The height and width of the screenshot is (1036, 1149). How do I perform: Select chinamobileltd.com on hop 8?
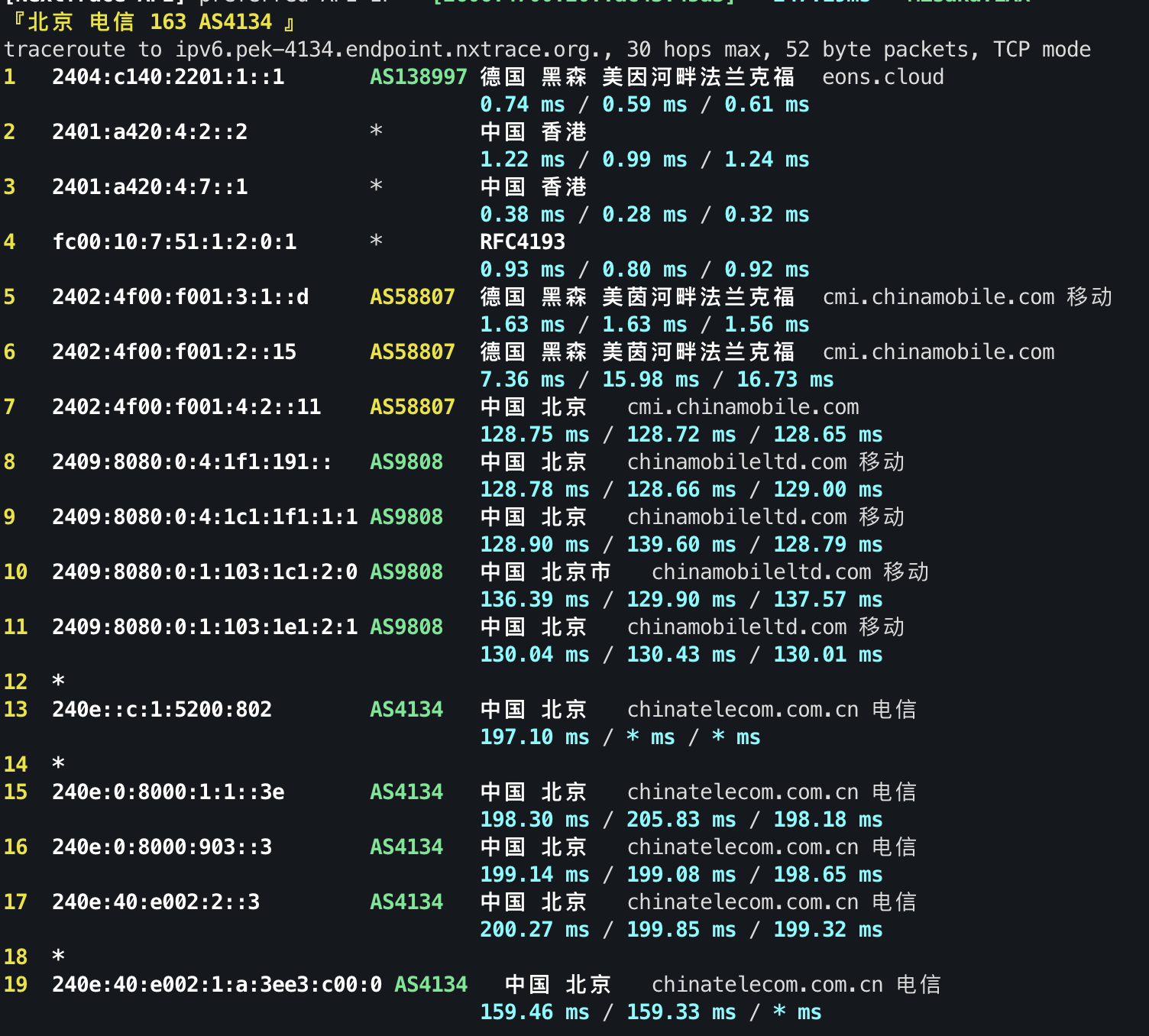[736, 461]
